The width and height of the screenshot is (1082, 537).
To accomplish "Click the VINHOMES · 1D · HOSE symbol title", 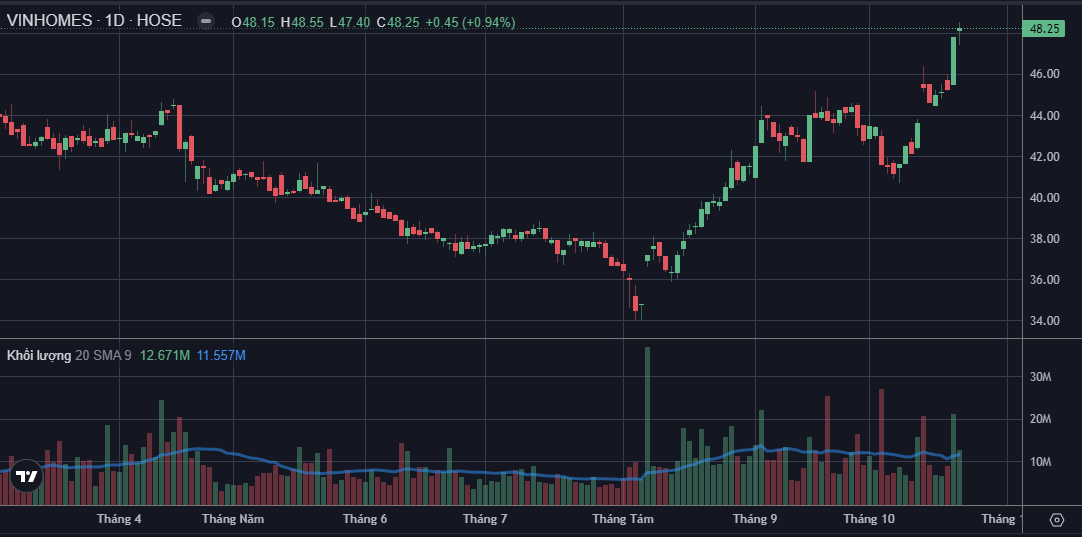I will [x=95, y=21].
